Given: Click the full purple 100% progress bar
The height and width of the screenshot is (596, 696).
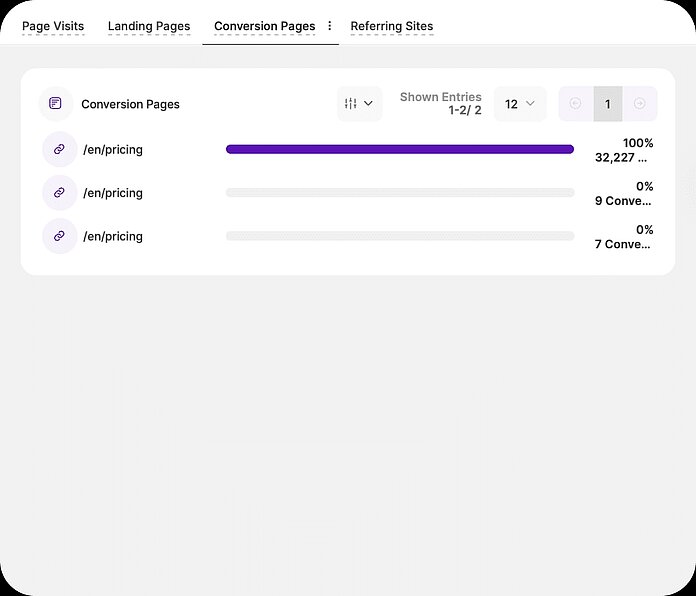Looking at the screenshot, I should pos(400,150).
